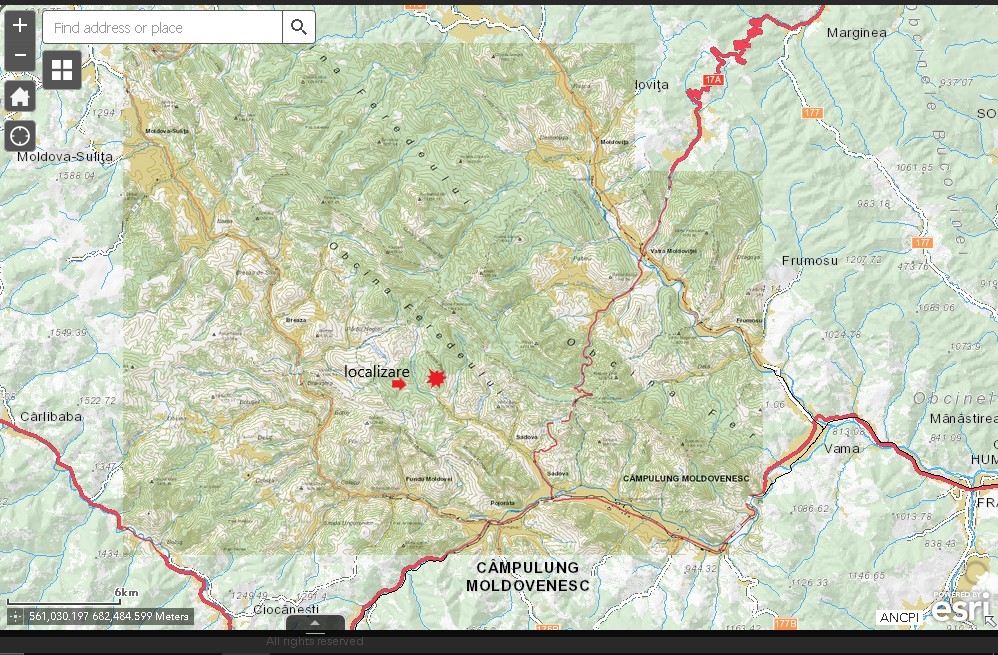Click the 17A road shield
The width and height of the screenshot is (998, 655).
[713, 78]
